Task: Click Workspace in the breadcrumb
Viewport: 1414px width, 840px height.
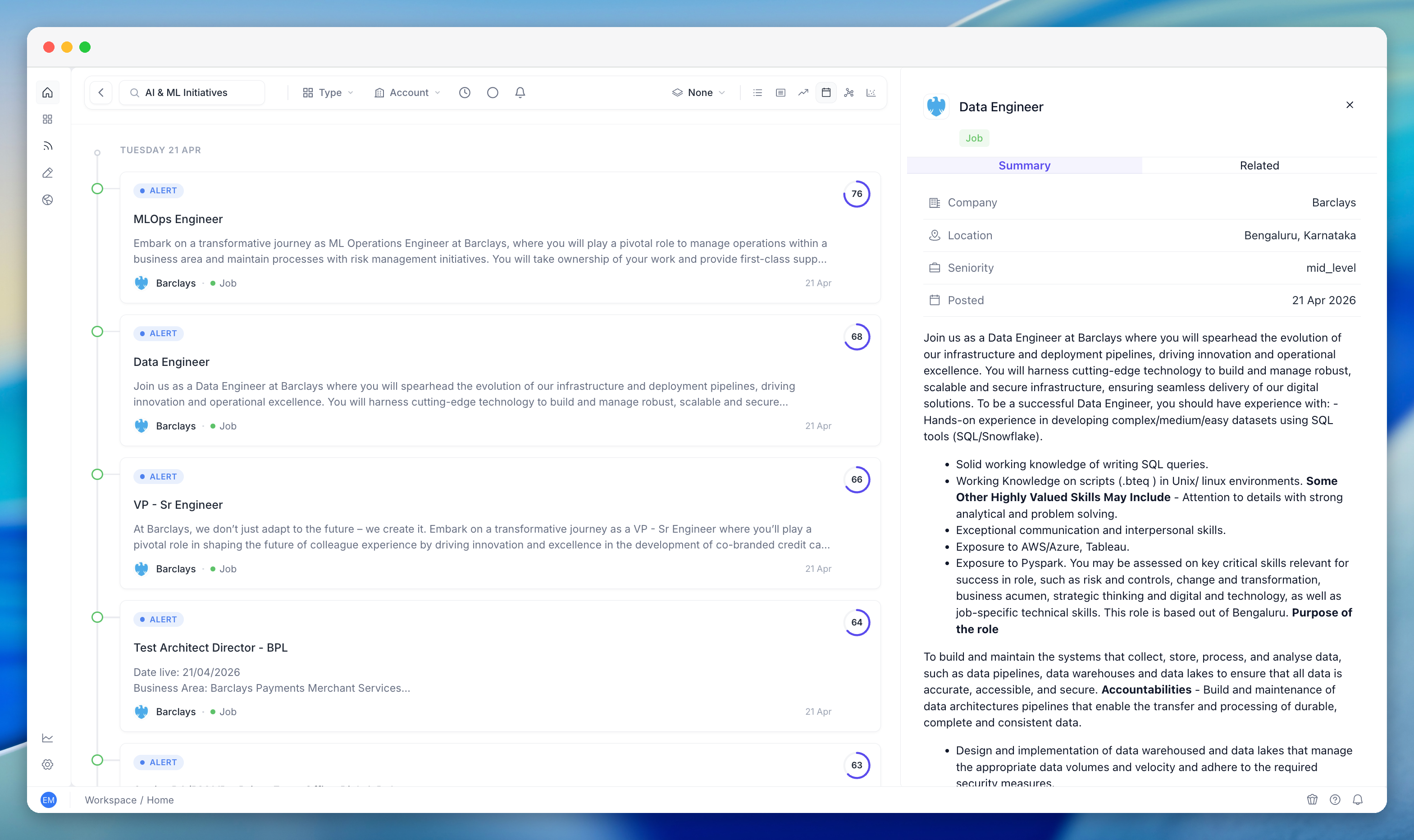Action: tap(111, 800)
